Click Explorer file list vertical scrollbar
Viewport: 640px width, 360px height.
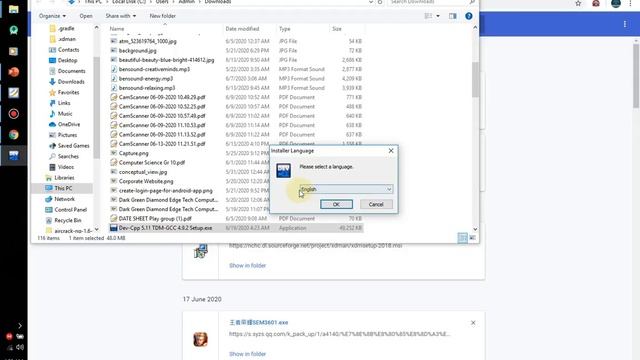point(475,80)
